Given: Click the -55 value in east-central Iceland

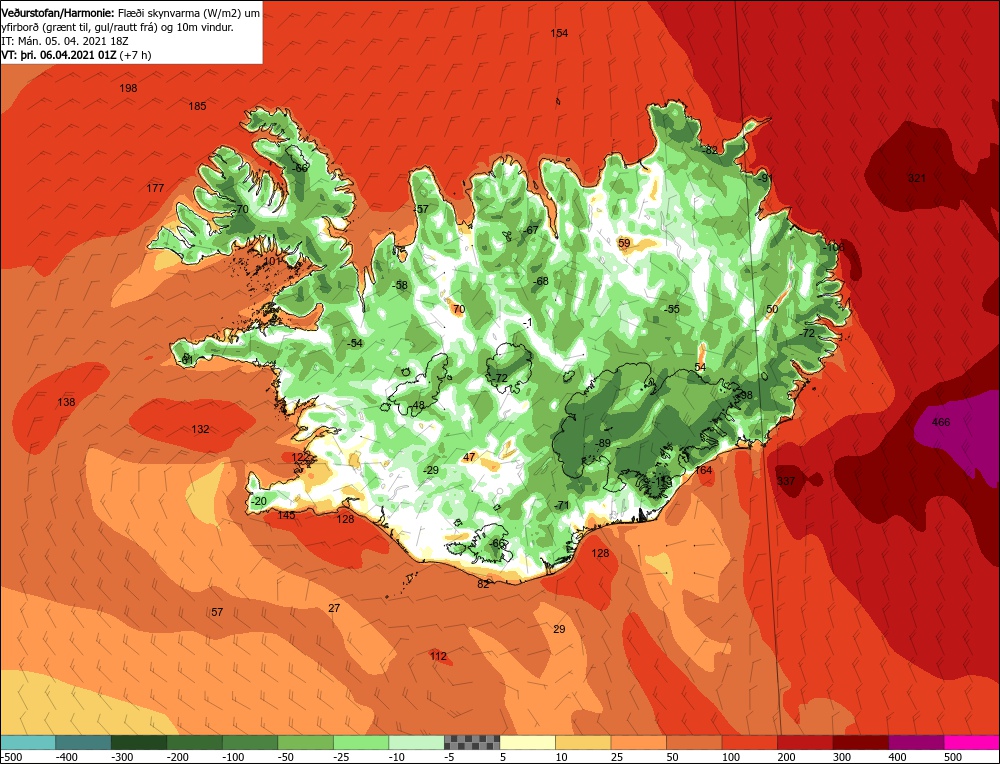Looking at the screenshot, I should (x=671, y=309).
